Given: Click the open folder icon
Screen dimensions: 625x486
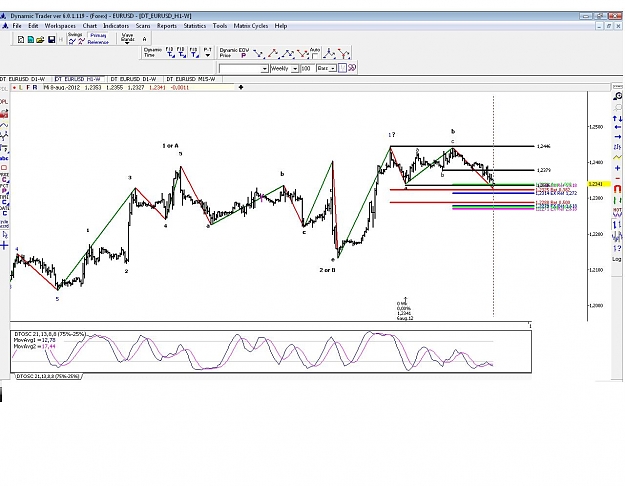Looking at the screenshot, I should pos(40,39).
